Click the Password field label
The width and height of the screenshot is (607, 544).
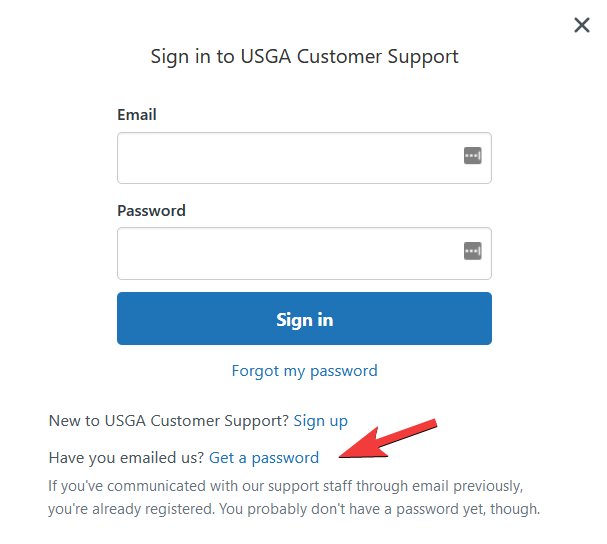[151, 211]
